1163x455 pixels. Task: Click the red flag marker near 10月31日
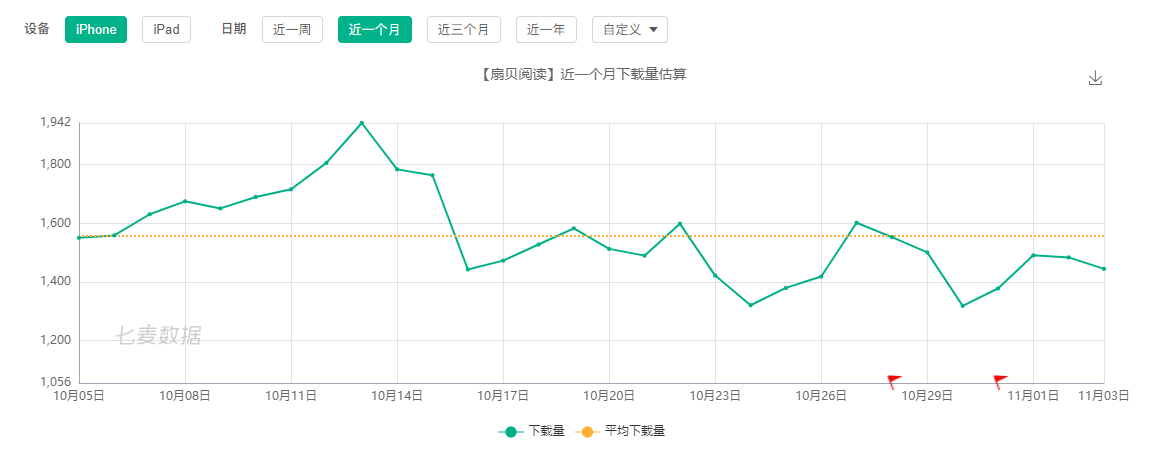point(999,381)
